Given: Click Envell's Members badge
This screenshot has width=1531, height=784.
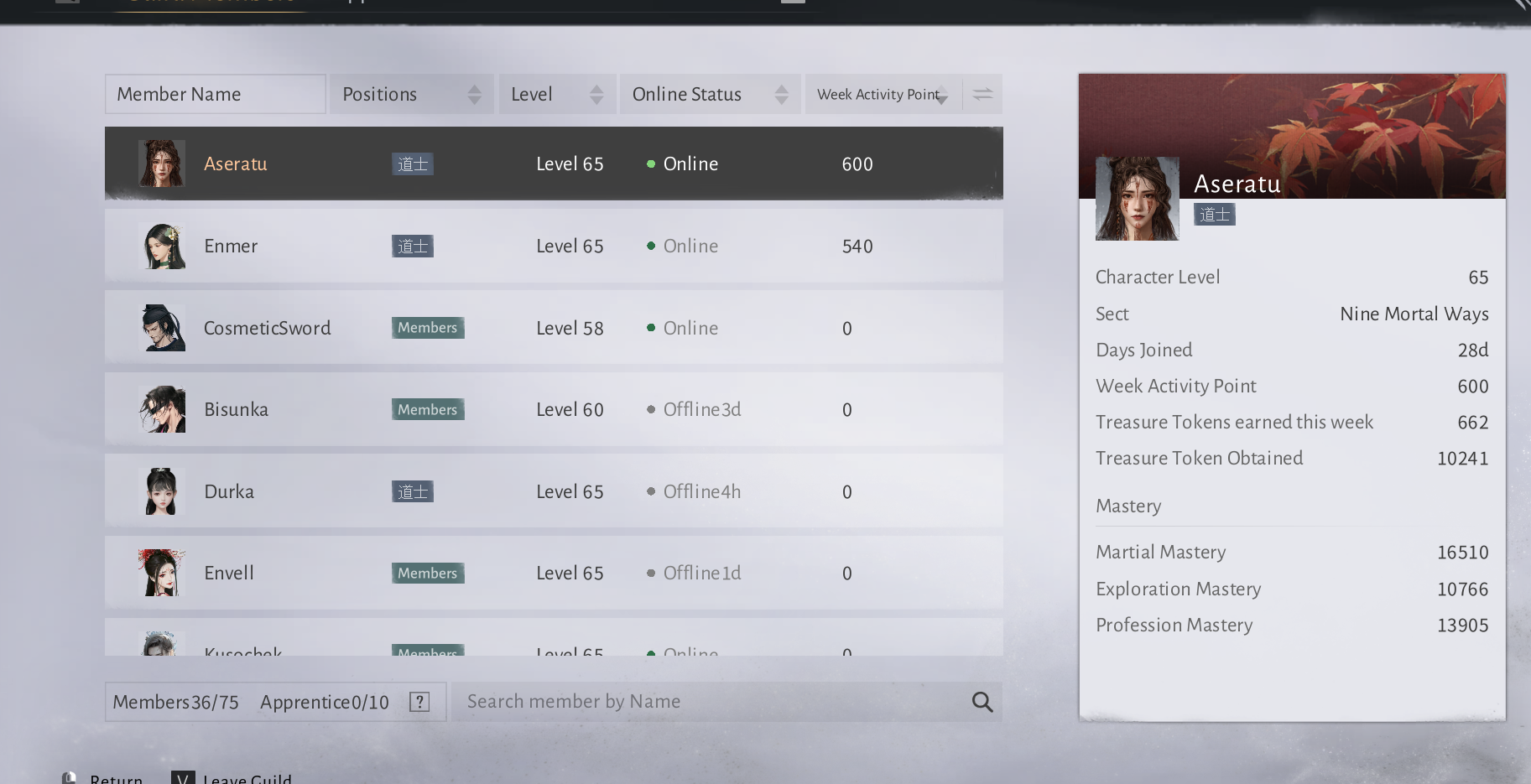Looking at the screenshot, I should (428, 573).
